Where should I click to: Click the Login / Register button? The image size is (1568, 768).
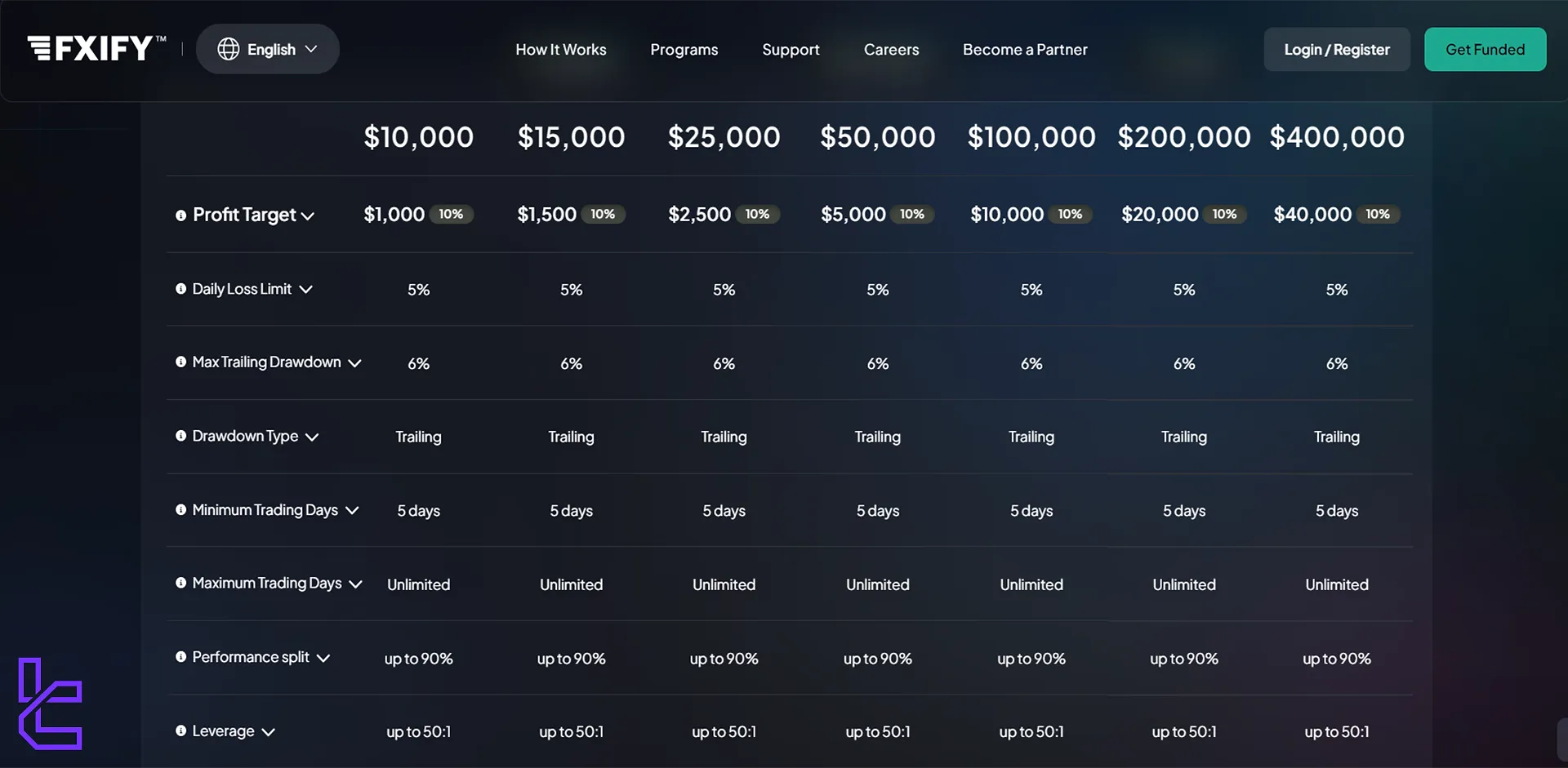coord(1337,50)
